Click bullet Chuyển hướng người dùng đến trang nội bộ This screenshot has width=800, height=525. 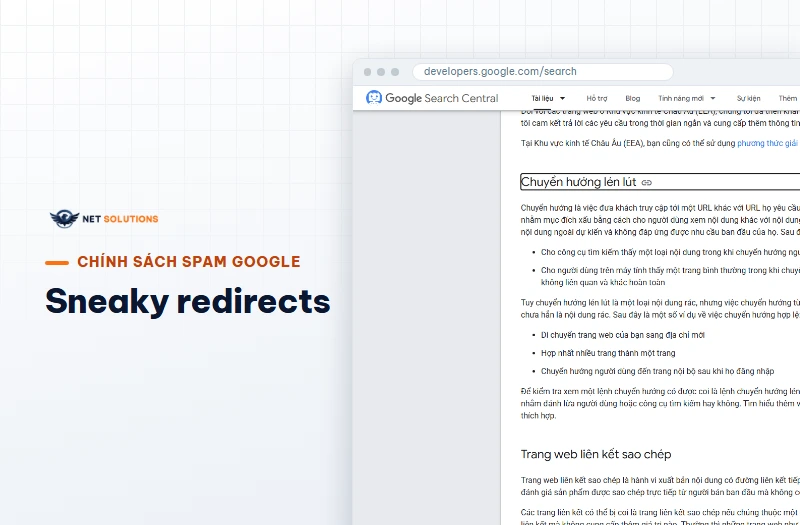click(657, 371)
